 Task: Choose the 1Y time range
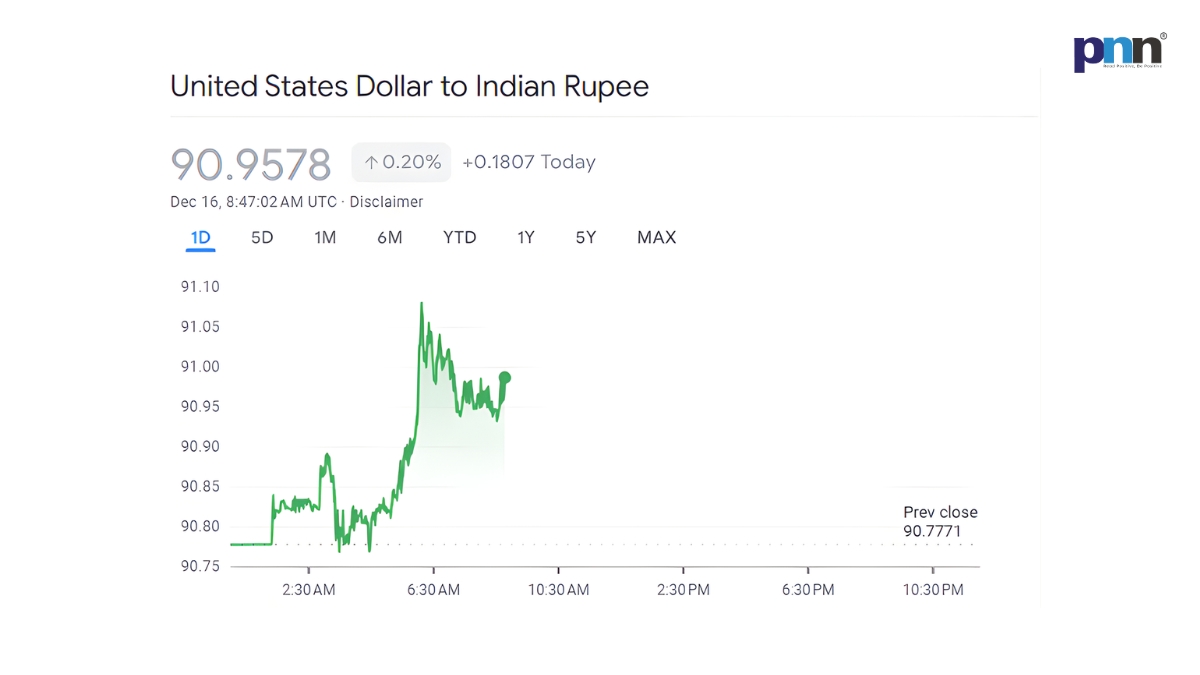526,238
